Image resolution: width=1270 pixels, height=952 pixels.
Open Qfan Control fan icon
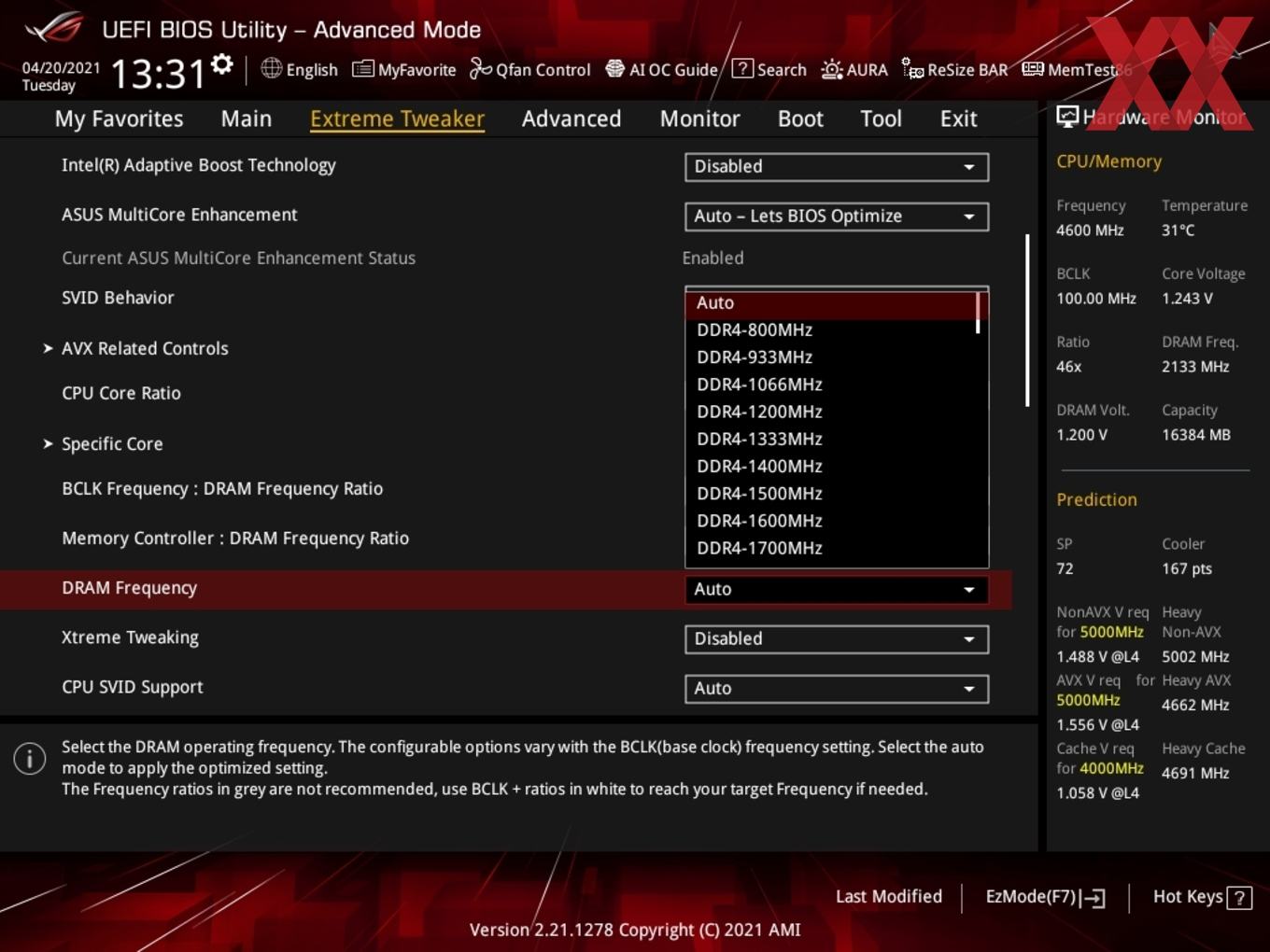(480, 68)
